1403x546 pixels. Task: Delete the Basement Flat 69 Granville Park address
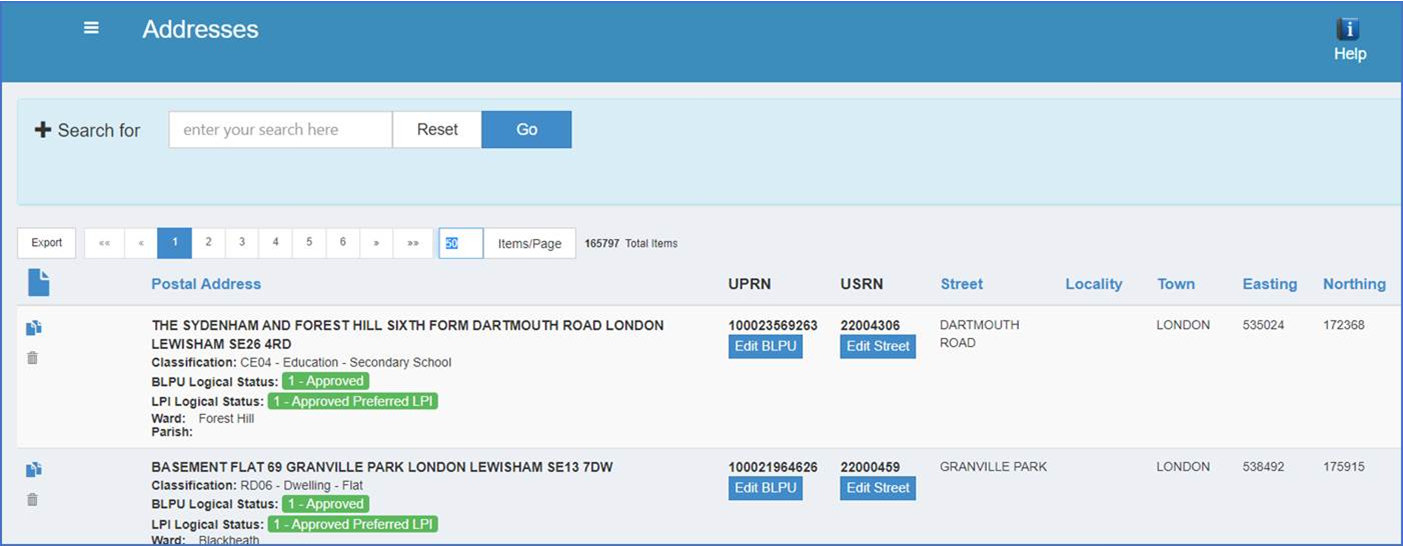[32, 499]
